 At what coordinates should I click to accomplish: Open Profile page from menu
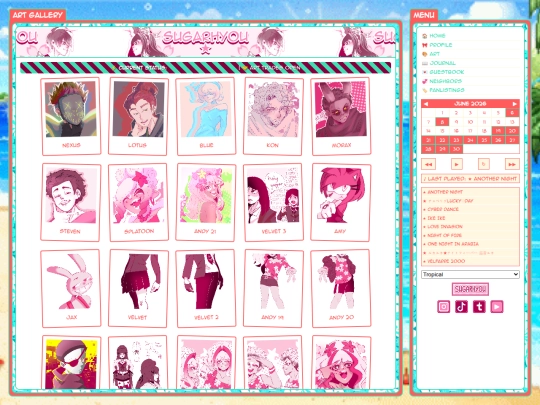tap(441, 45)
